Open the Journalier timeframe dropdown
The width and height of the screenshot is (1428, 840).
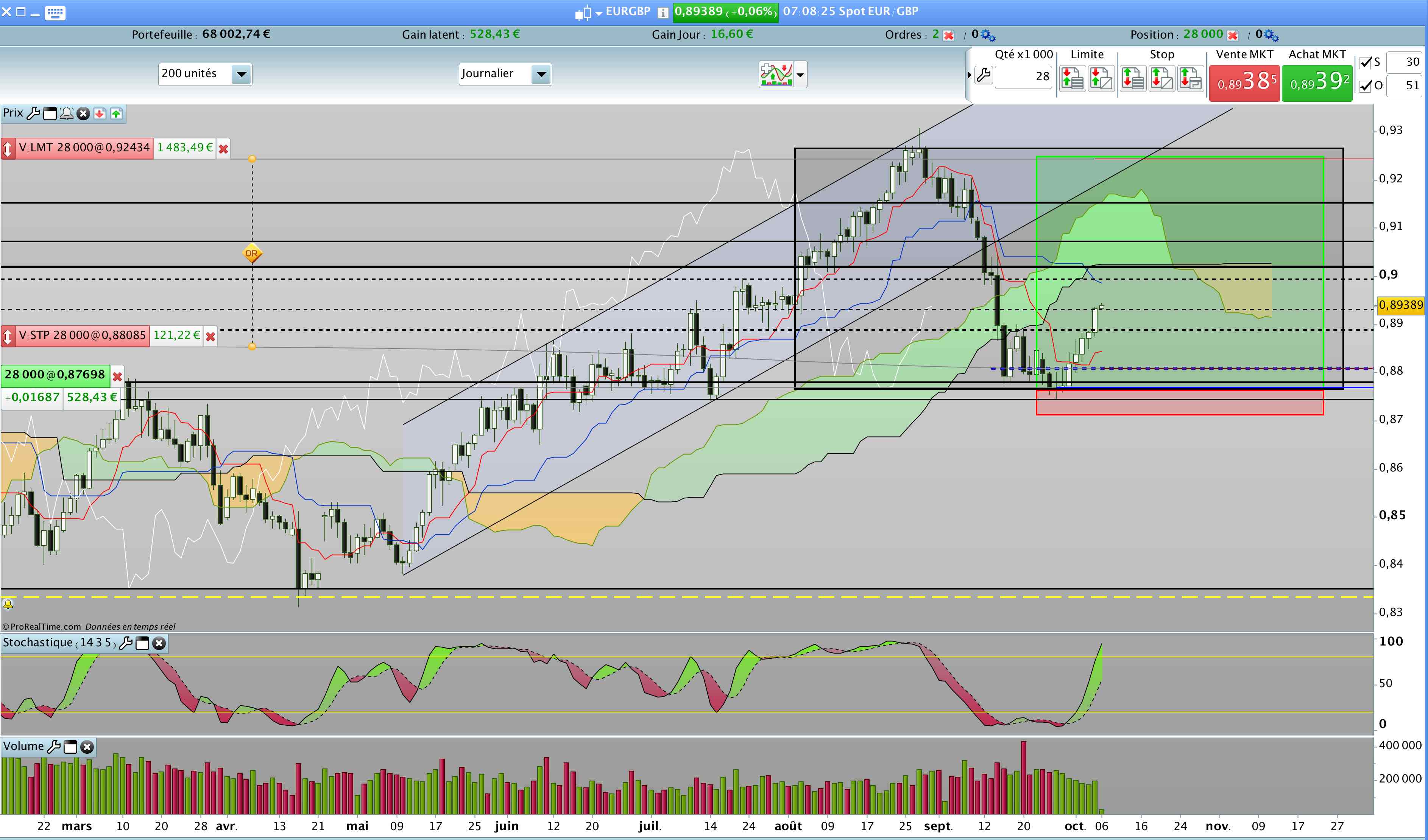(505, 74)
